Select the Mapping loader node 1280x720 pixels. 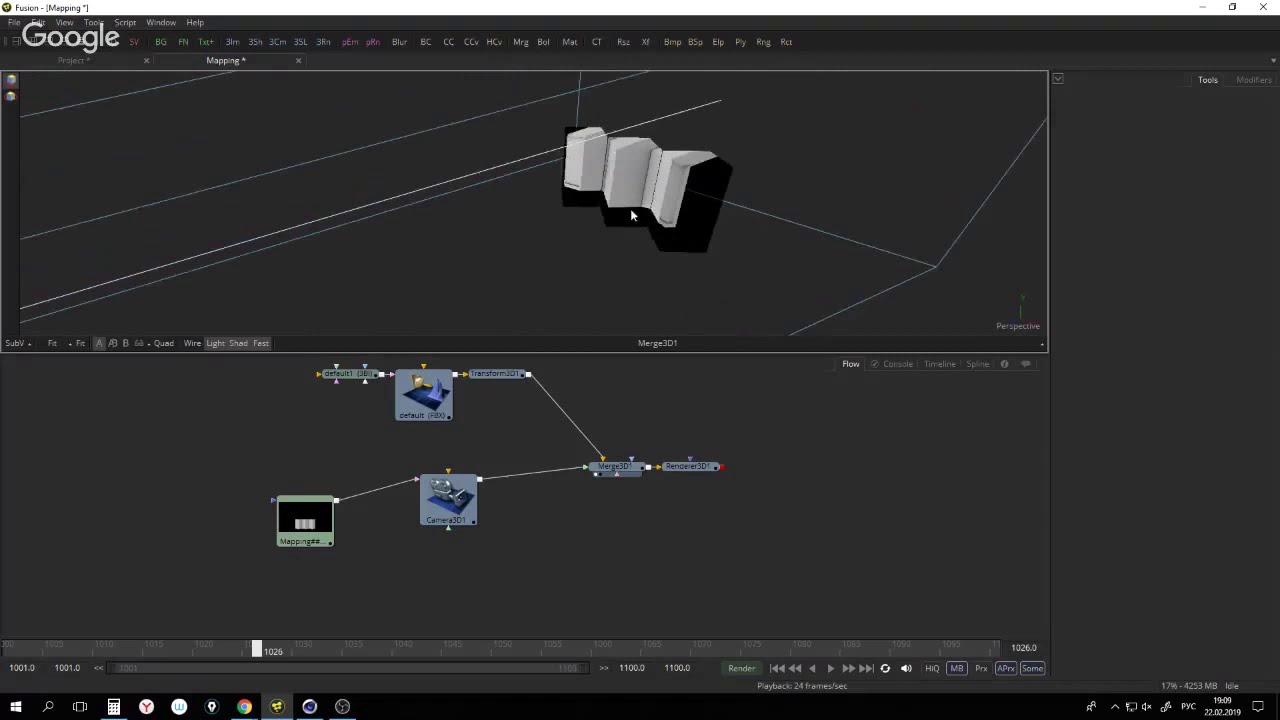305,521
